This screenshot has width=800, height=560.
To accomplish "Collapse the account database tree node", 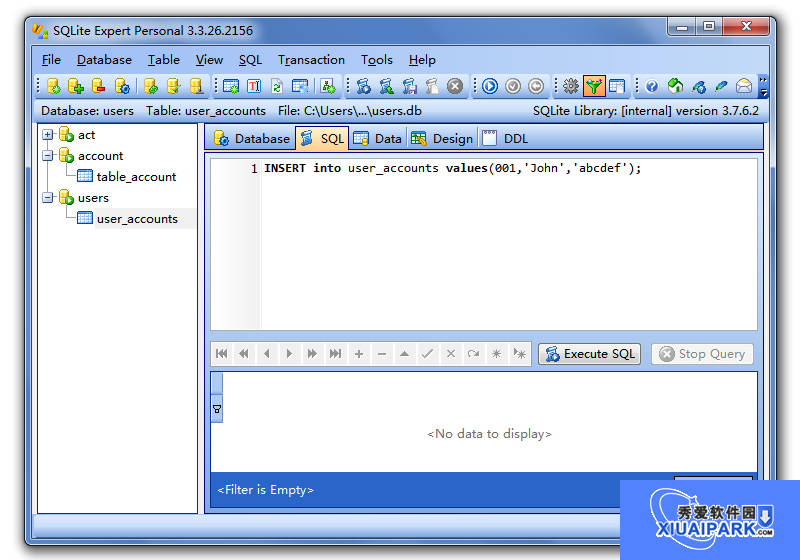I will point(47,156).
